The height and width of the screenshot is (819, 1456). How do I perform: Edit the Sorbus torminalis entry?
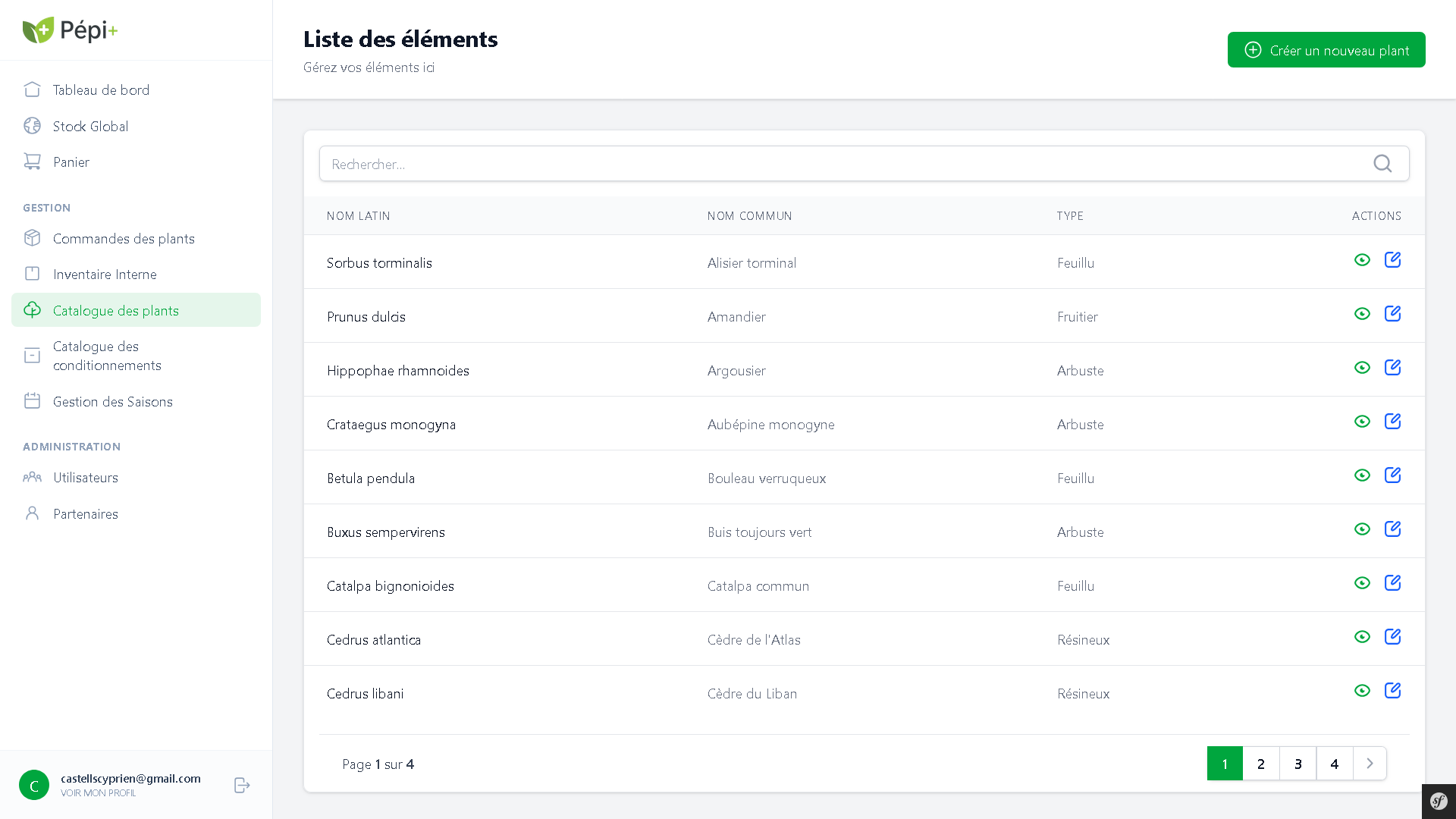point(1393,259)
